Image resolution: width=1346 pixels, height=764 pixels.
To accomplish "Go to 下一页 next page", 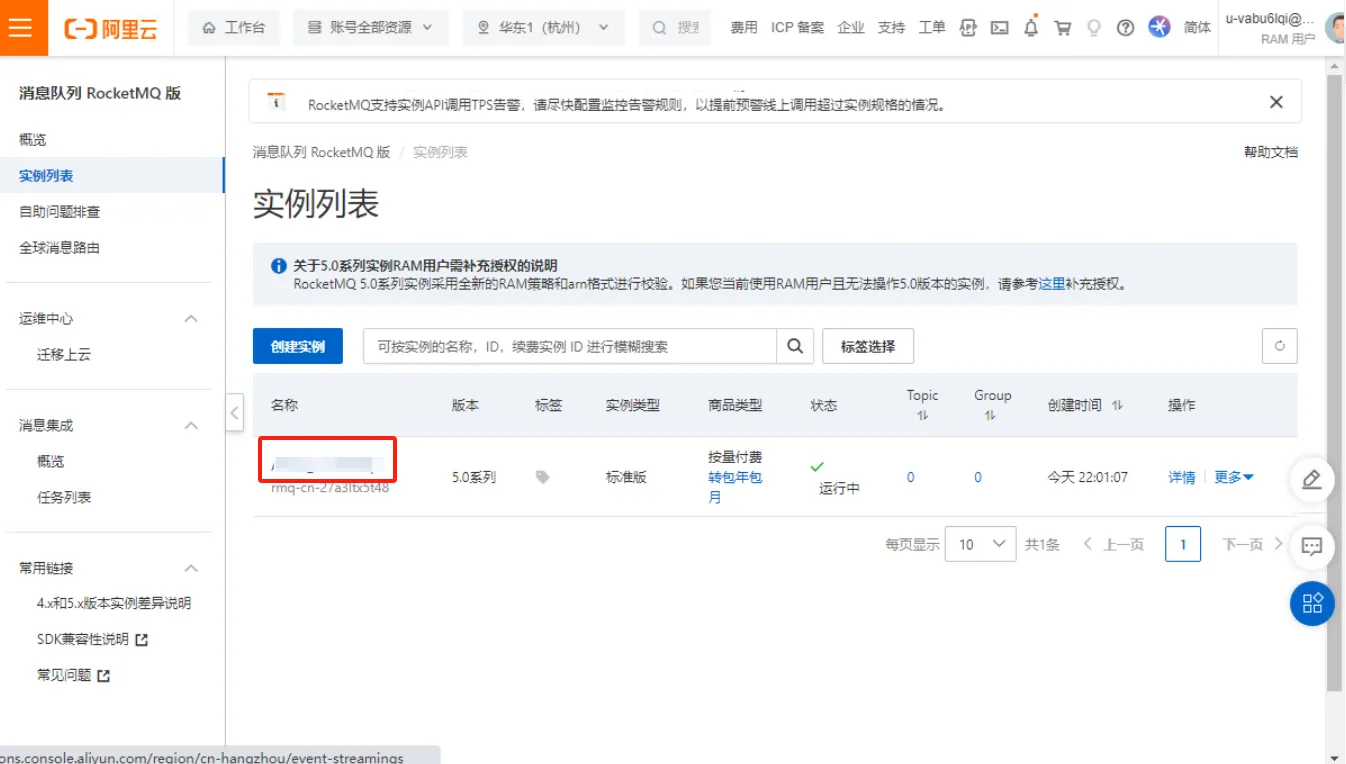I will tap(1252, 545).
